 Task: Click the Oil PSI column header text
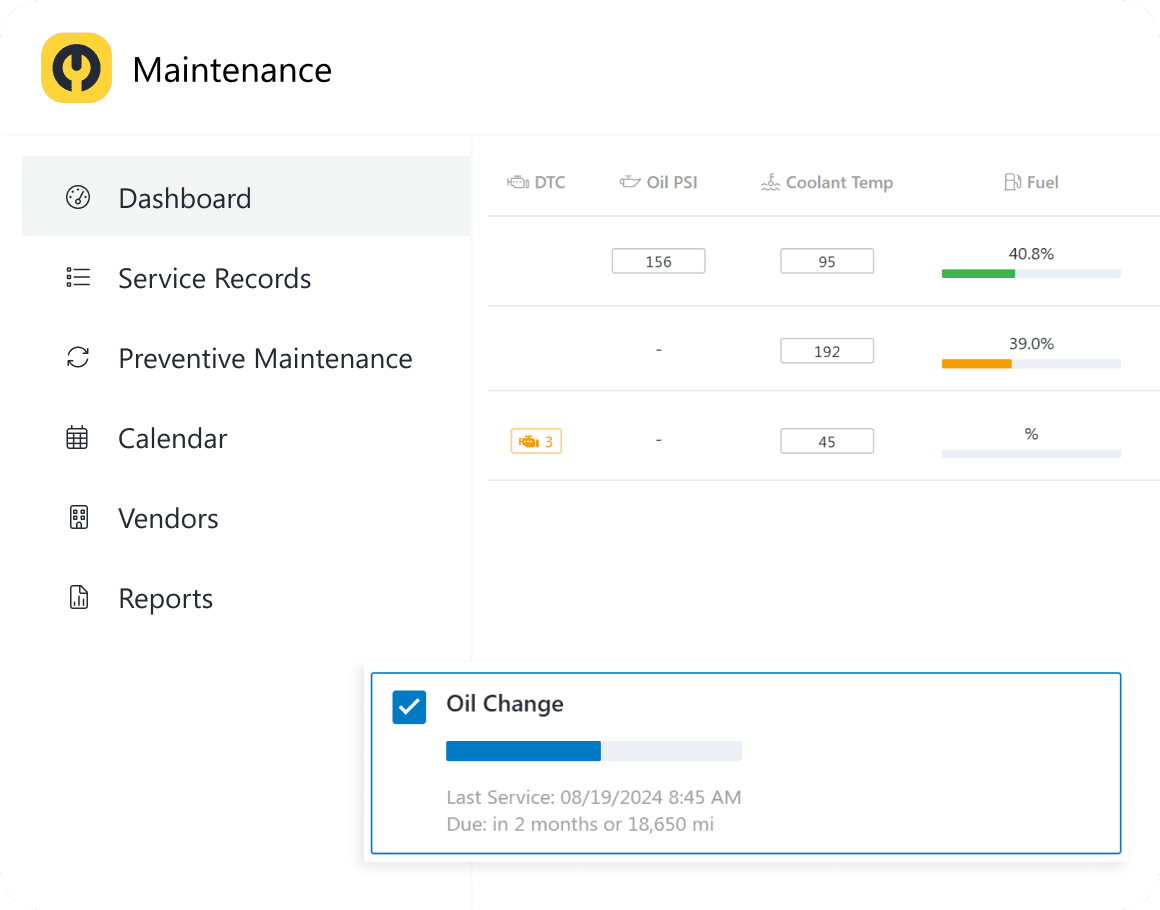coord(672,182)
